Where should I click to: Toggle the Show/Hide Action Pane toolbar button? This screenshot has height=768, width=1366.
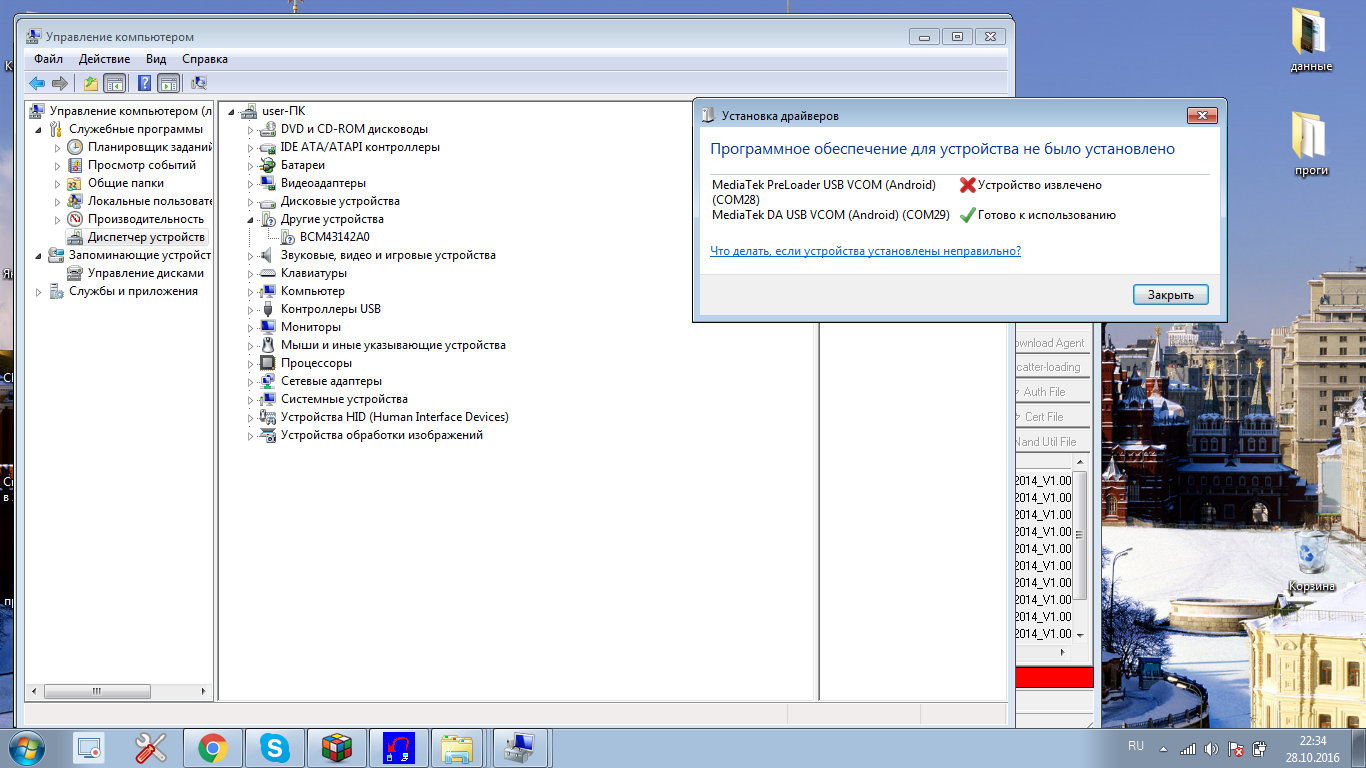tap(168, 83)
